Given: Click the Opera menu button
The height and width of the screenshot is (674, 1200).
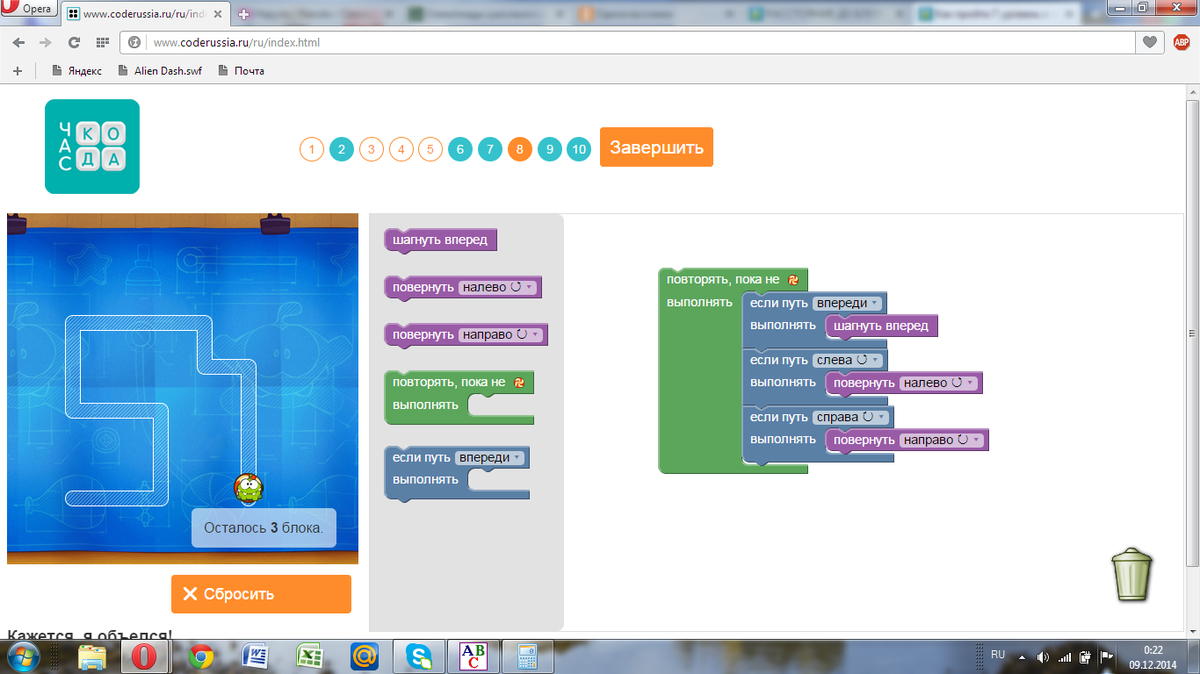Looking at the screenshot, I should pos(29,8).
